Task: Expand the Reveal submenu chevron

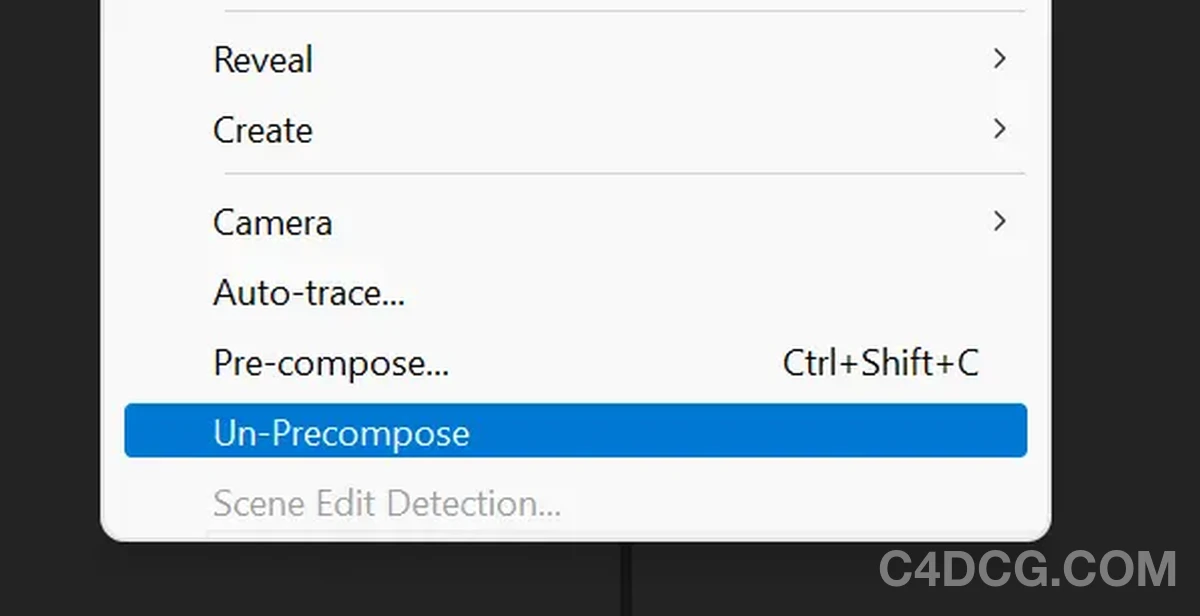Action: tap(999, 59)
